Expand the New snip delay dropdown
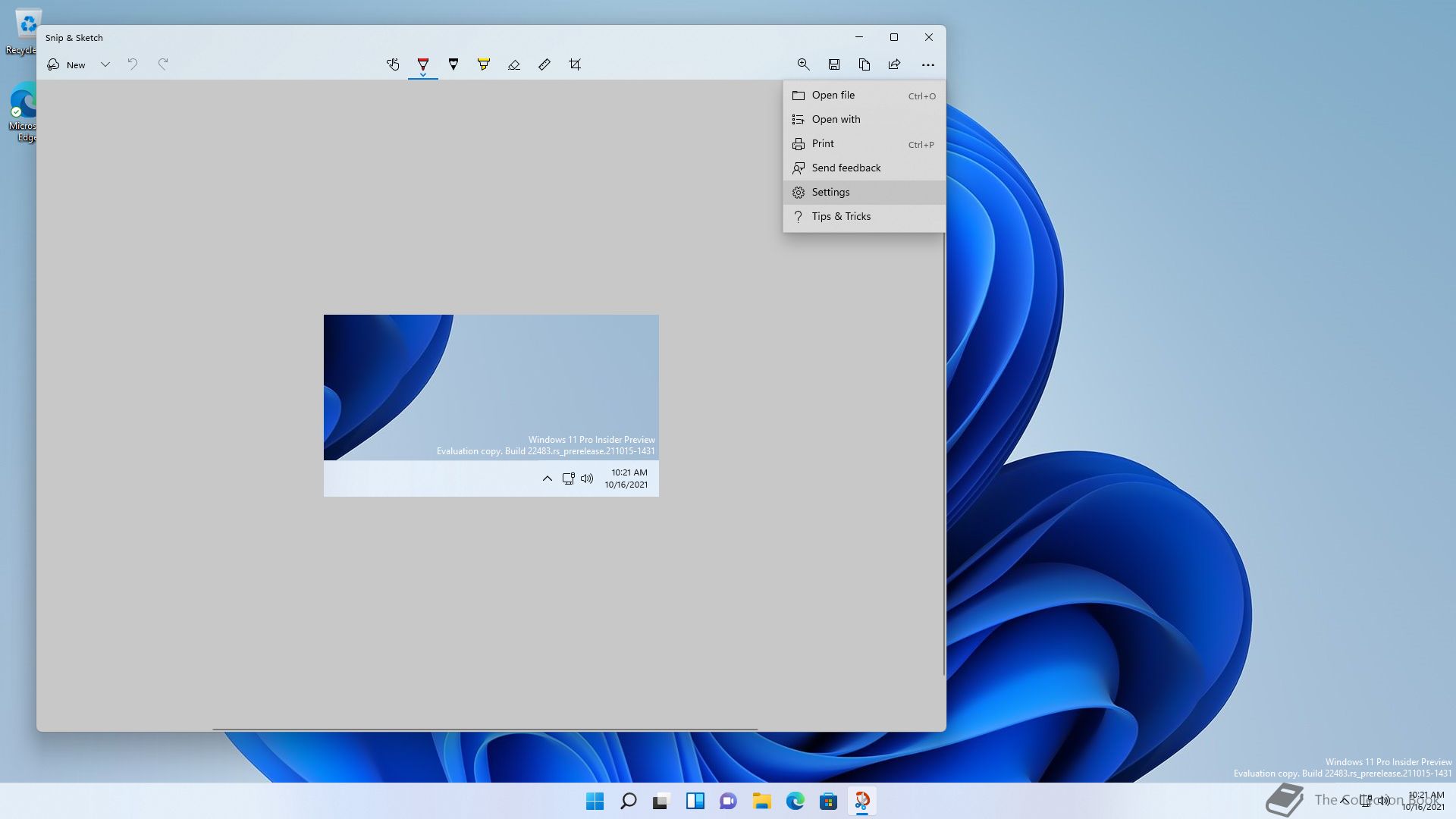Image resolution: width=1456 pixels, height=819 pixels. 105,64
